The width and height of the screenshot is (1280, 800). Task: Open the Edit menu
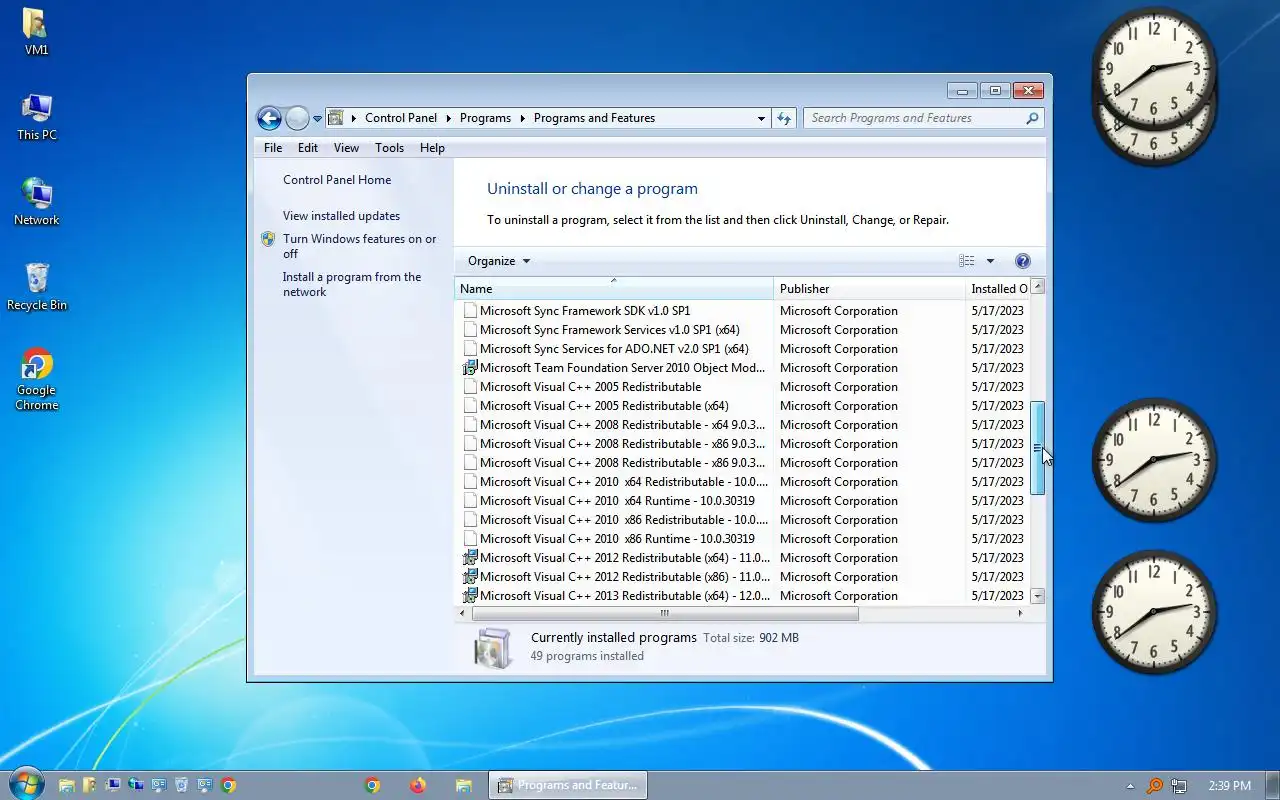[308, 148]
